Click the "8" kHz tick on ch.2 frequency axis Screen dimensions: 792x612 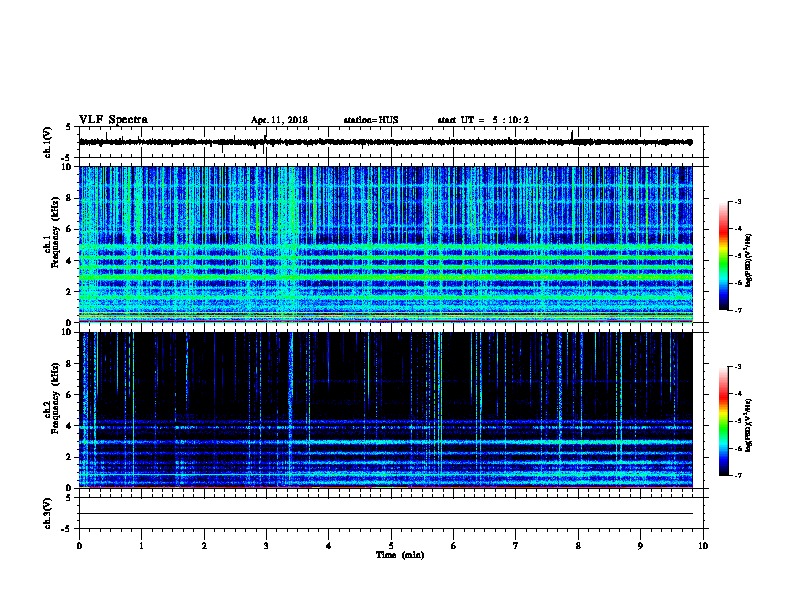69,364
